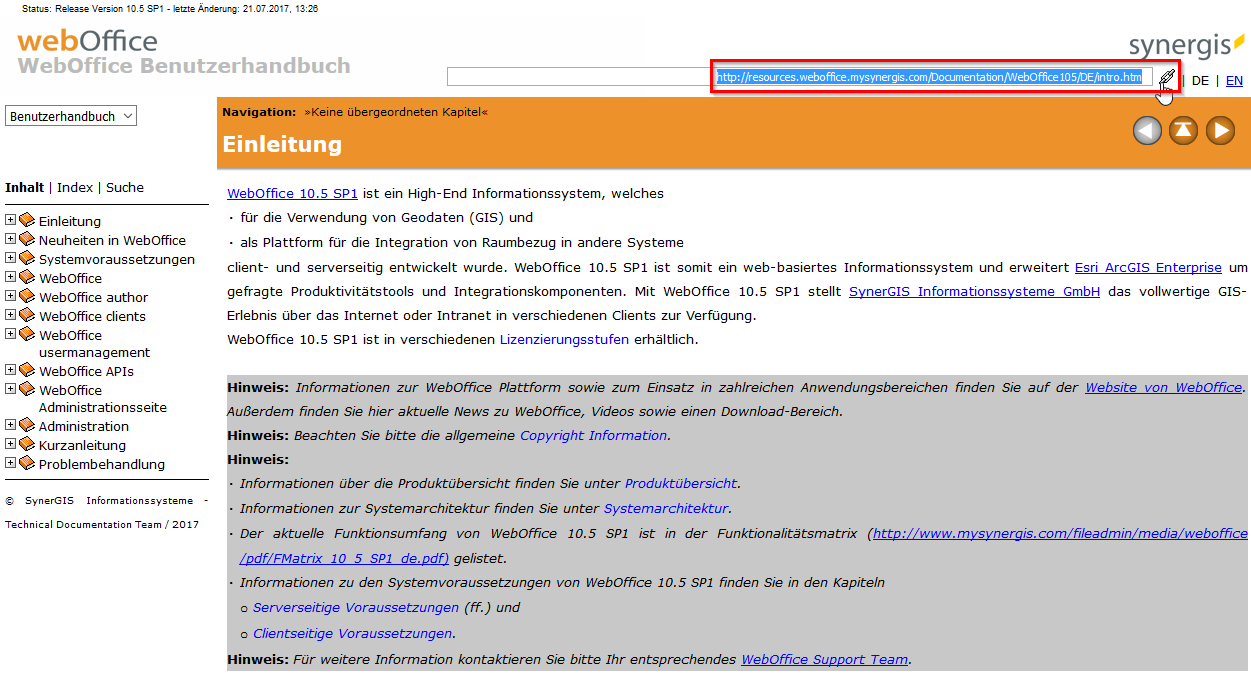
Task: Select Systemvoraussetzungen tree entry
Action: point(117,259)
